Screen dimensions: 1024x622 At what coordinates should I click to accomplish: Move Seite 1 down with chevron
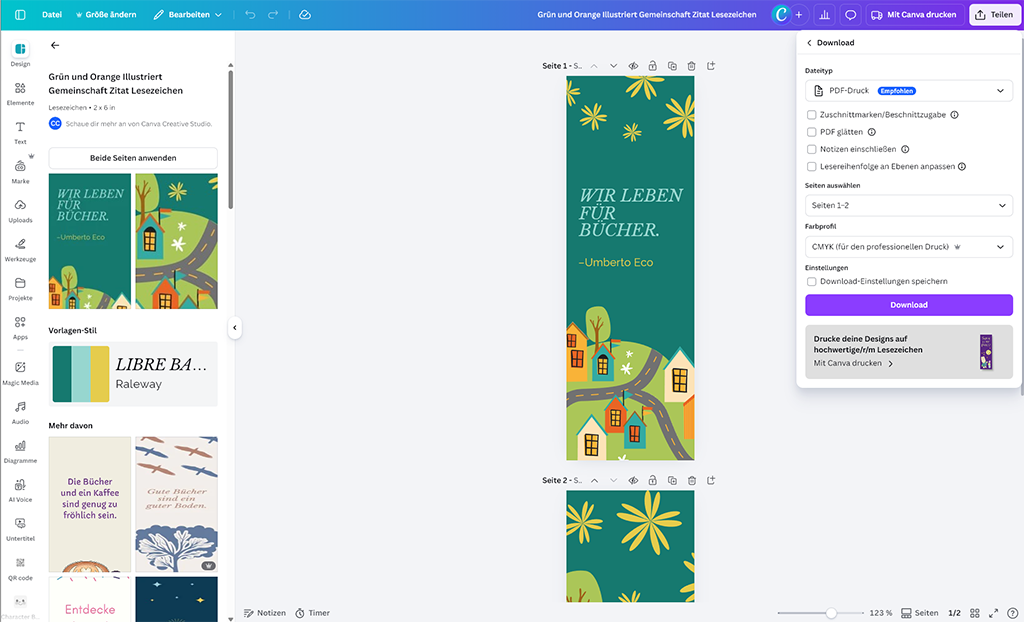613,66
